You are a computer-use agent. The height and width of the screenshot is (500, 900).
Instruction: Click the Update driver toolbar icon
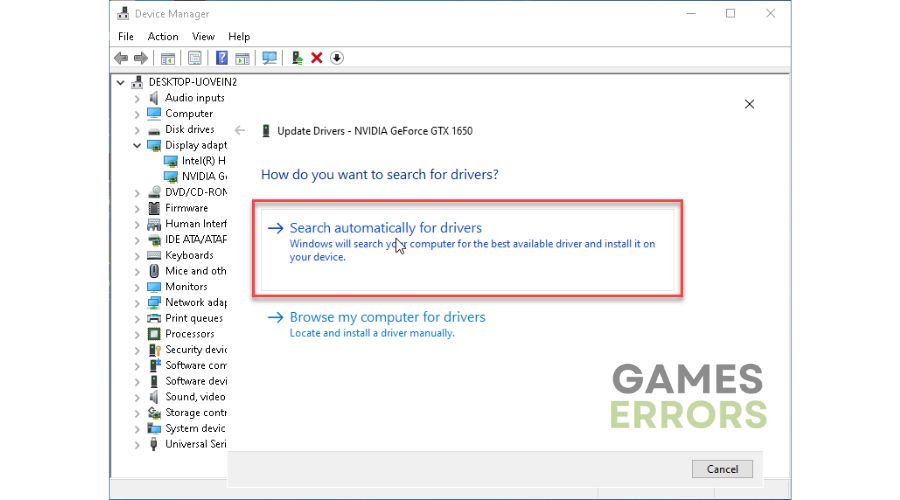point(297,58)
